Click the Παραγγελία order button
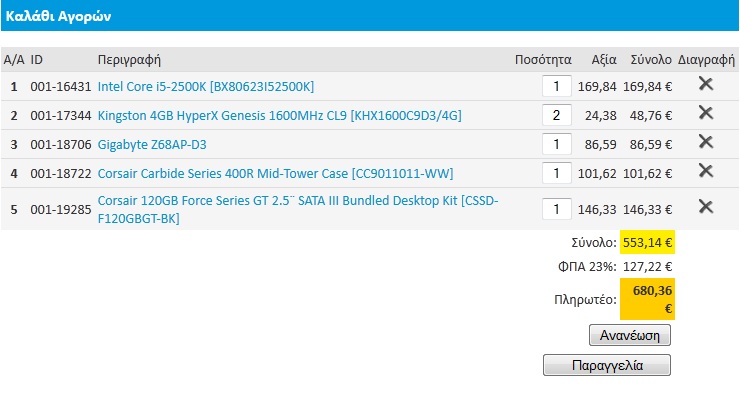This screenshot has width=740, height=397. point(607,365)
